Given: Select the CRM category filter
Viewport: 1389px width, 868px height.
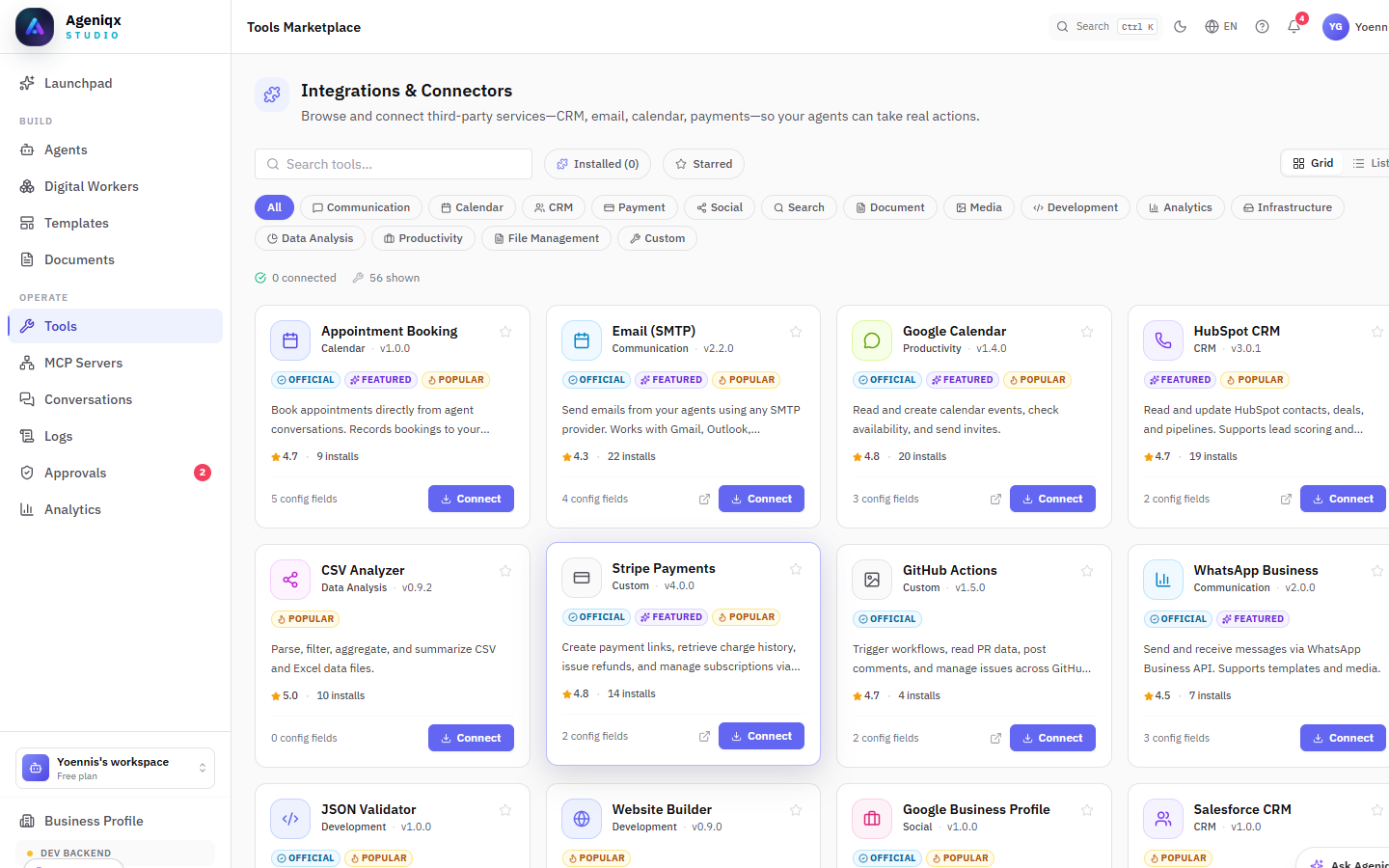Looking at the screenshot, I should 554,207.
